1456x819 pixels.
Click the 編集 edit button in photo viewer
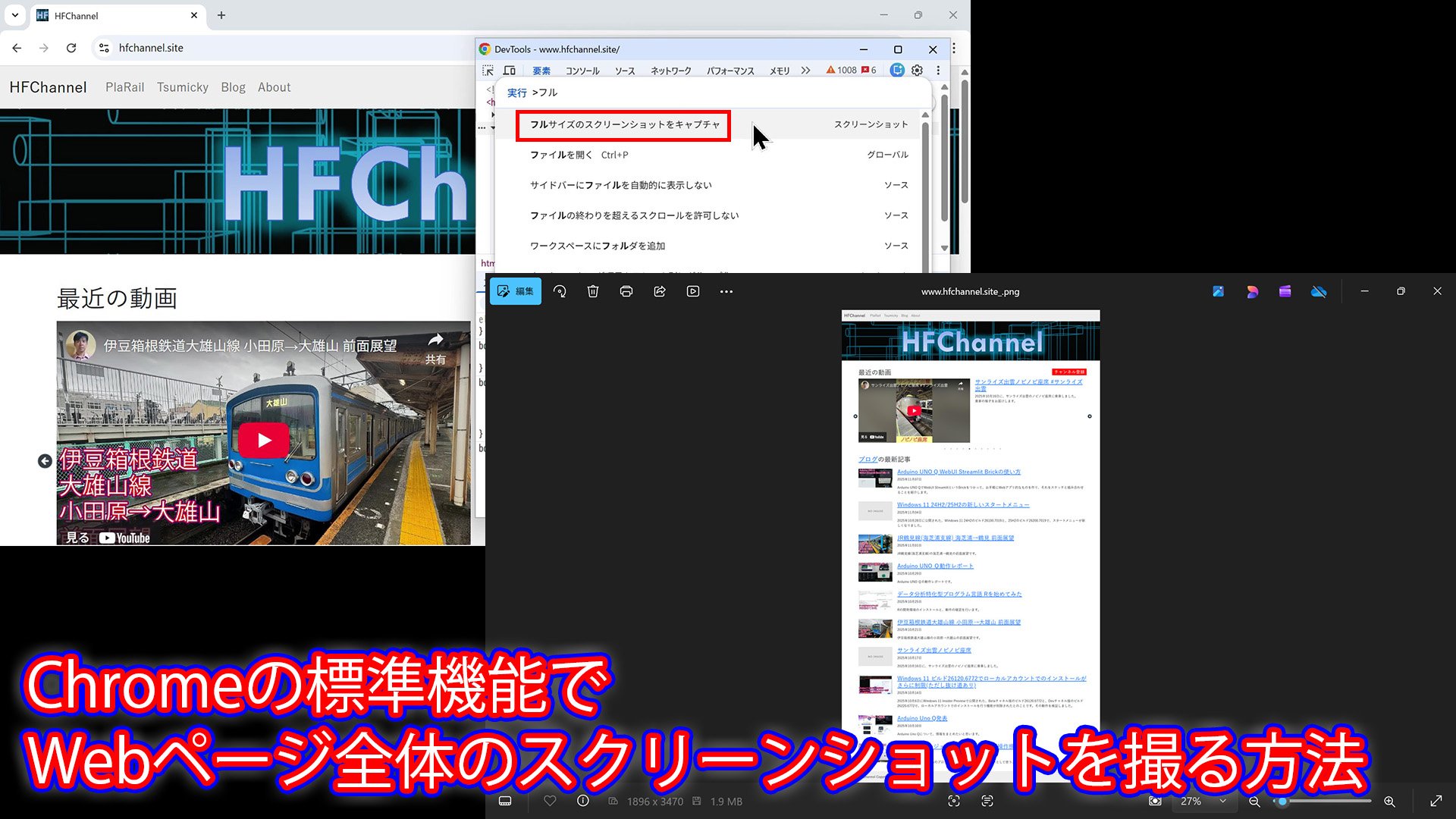pyautogui.click(x=516, y=291)
